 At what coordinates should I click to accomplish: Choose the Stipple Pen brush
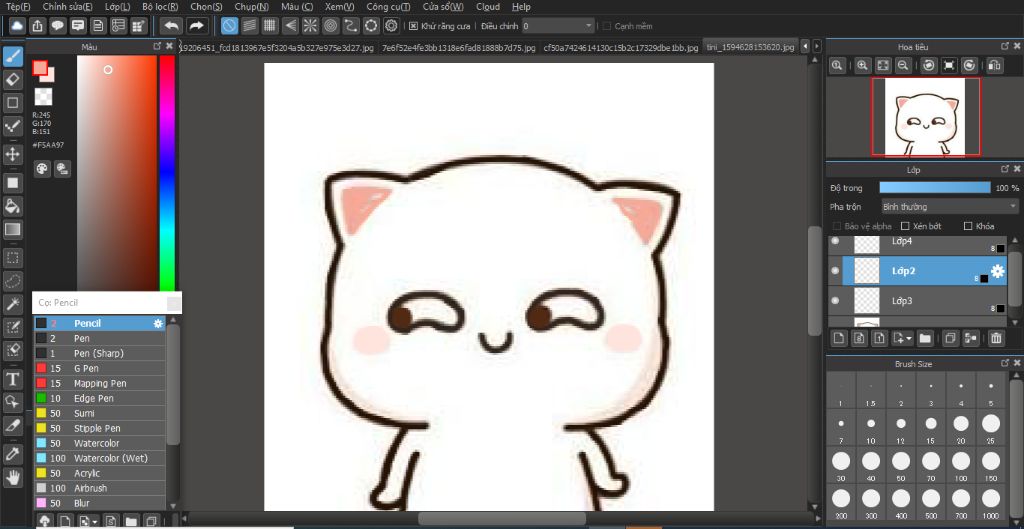tap(99, 428)
